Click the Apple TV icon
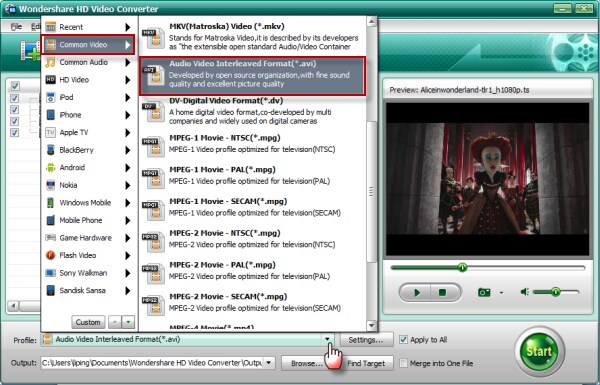The width and height of the screenshot is (600, 385). point(51,132)
